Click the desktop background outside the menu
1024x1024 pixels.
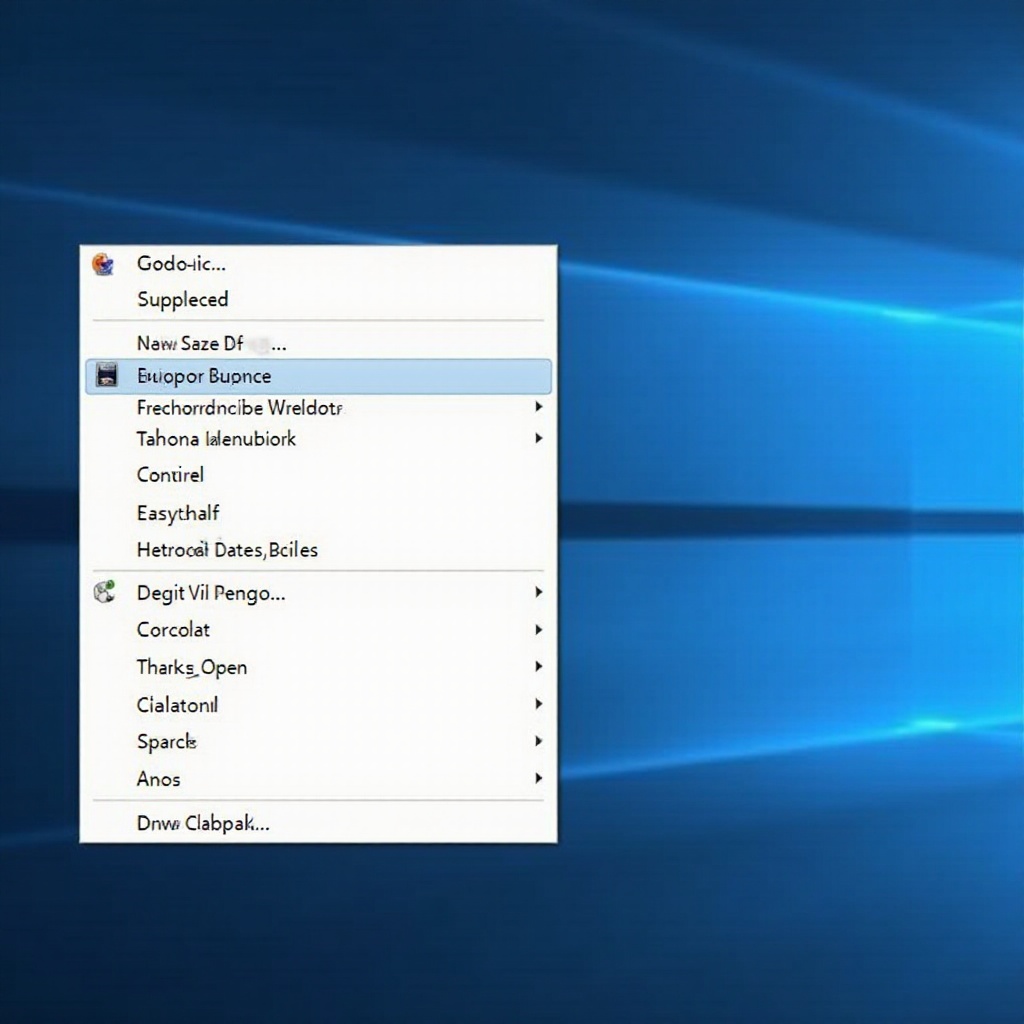click(790, 500)
